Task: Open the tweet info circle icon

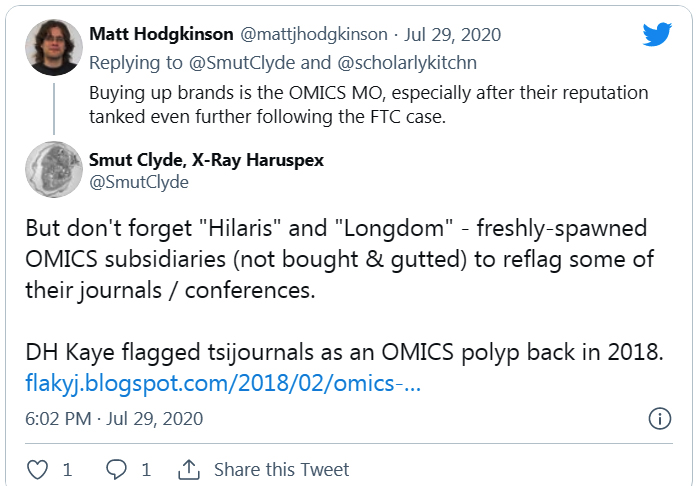Action: coord(659,418)
